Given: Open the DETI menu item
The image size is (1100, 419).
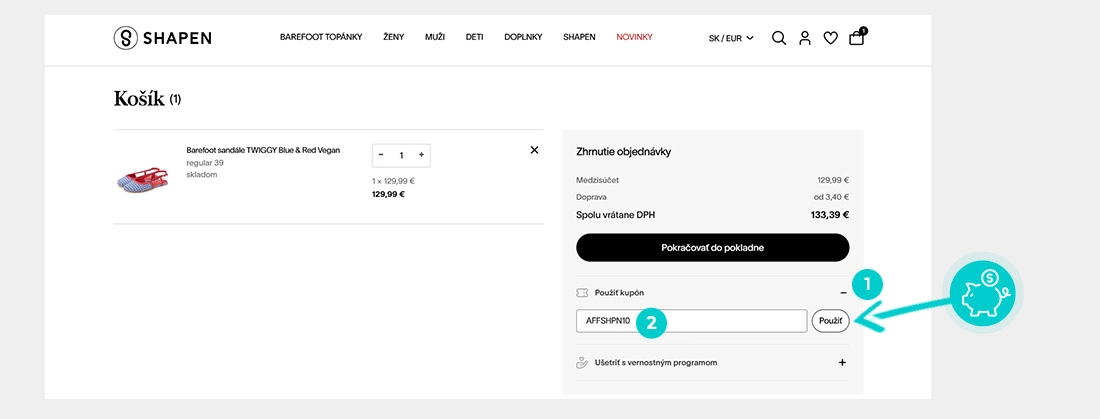Looking at the screenshot, I should [474, 37].
